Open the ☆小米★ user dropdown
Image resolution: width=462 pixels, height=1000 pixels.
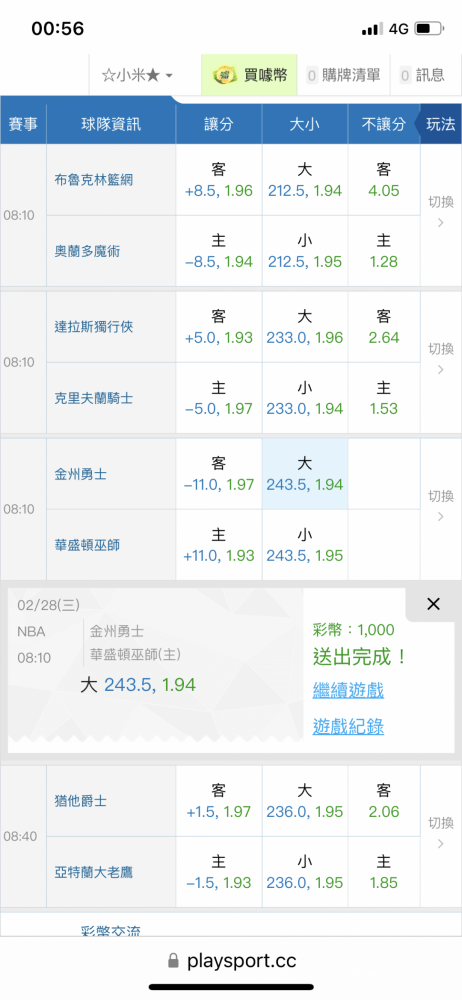pyautogui.click(x=137, y=75)
